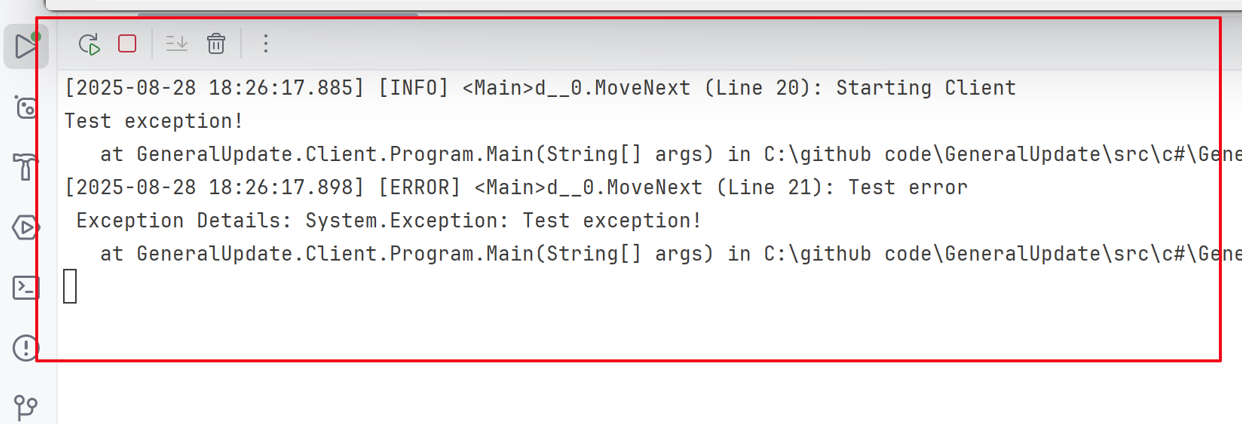This screenshot has height=424, width=1242.
Task: Open the Git version control window
Action: click(26, 407)
